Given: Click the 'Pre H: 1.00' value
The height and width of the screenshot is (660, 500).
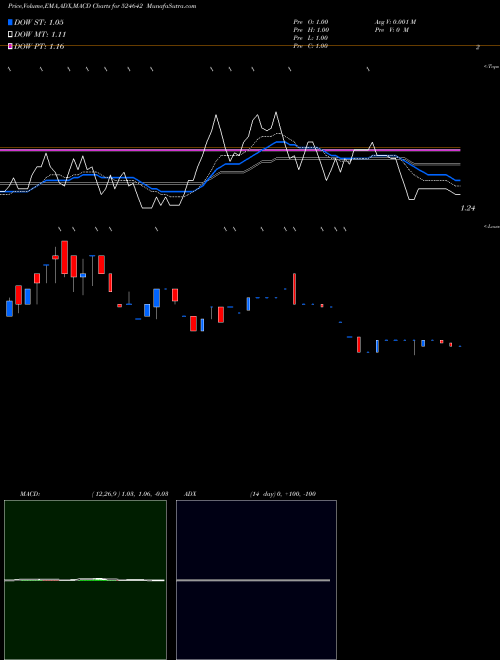Looking at the screenshot, I should tap(311, 30).
